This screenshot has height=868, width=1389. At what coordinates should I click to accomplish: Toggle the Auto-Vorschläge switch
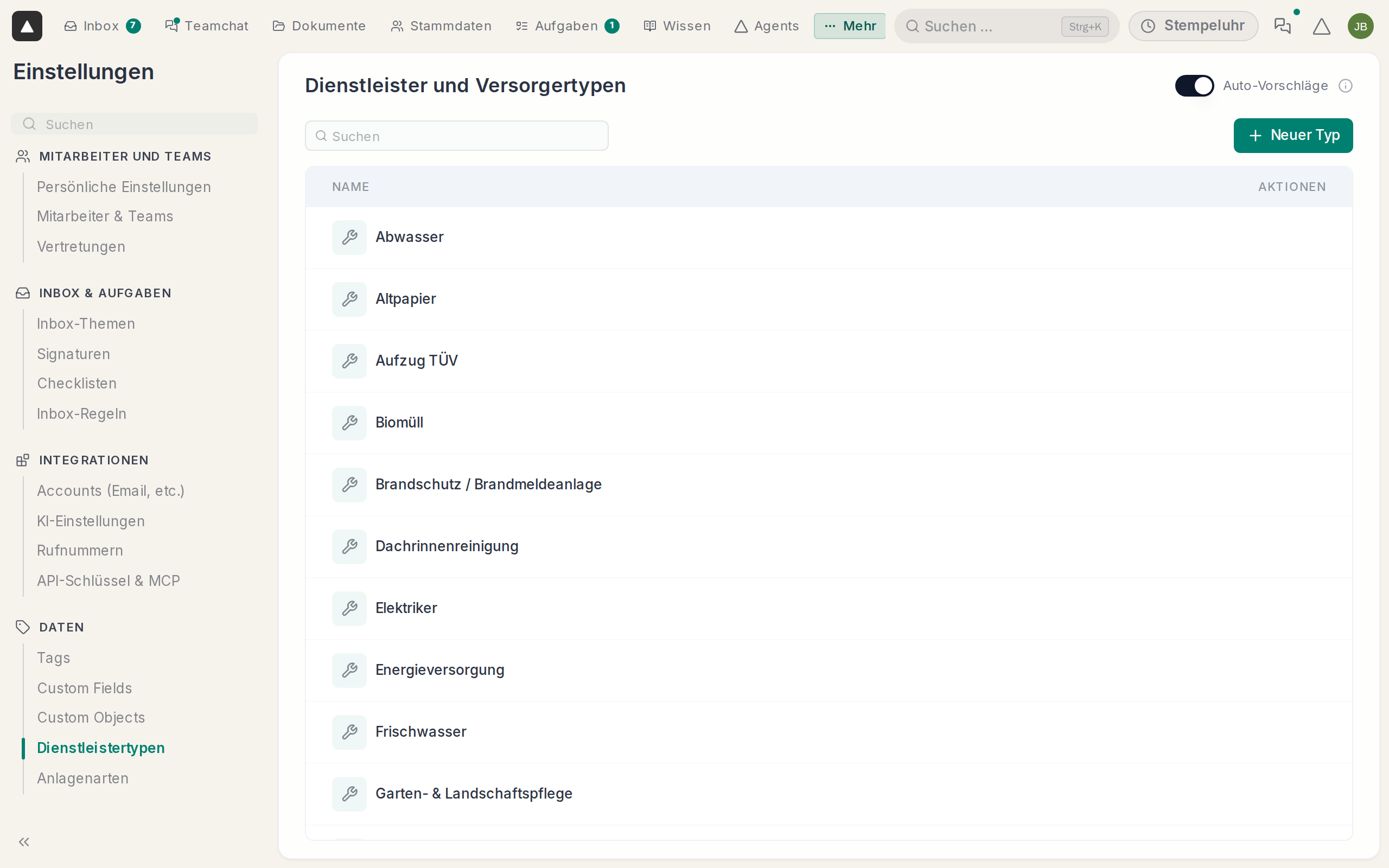1194,86
